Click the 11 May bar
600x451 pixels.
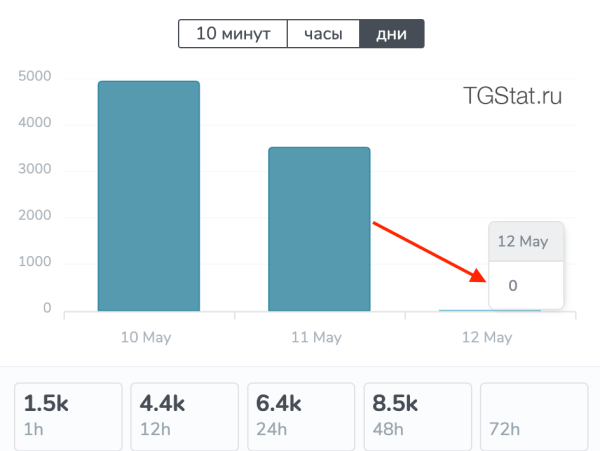coord(319,229)
